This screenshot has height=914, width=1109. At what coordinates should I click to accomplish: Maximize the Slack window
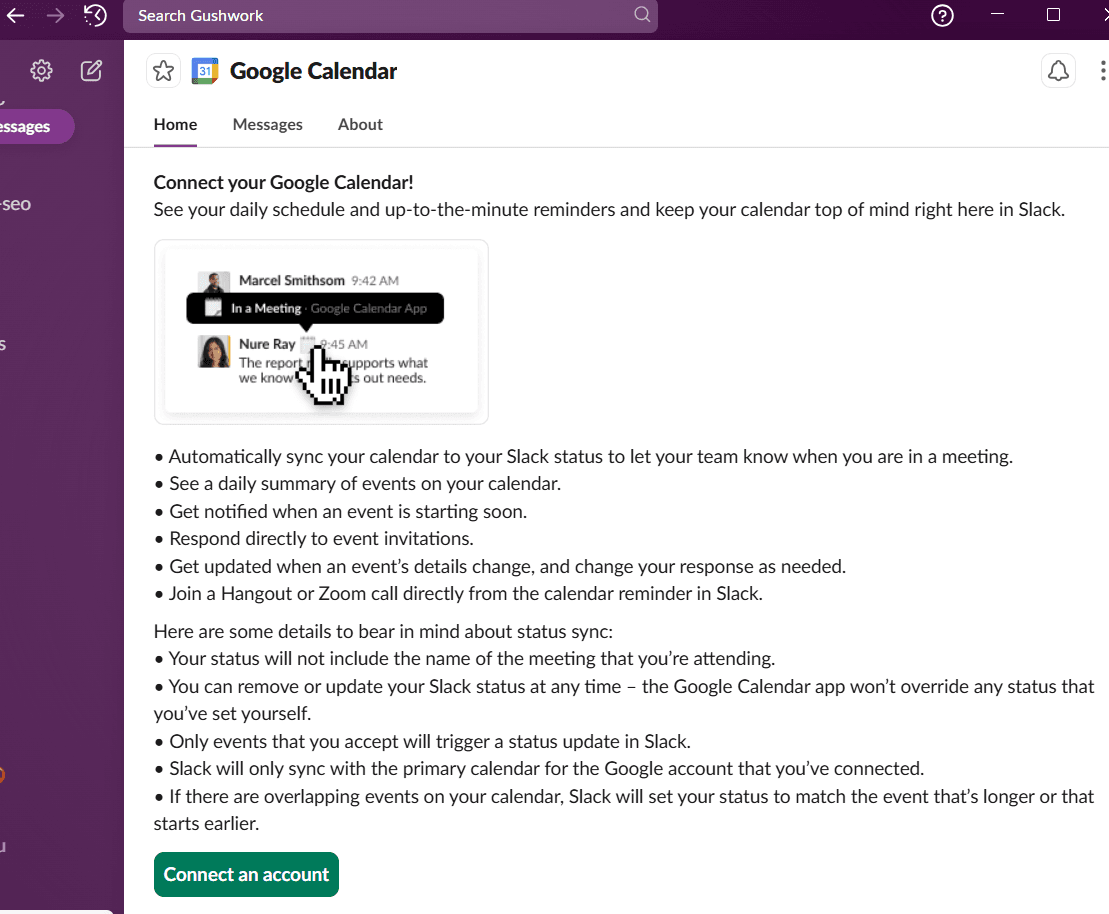pos(1053,14)
